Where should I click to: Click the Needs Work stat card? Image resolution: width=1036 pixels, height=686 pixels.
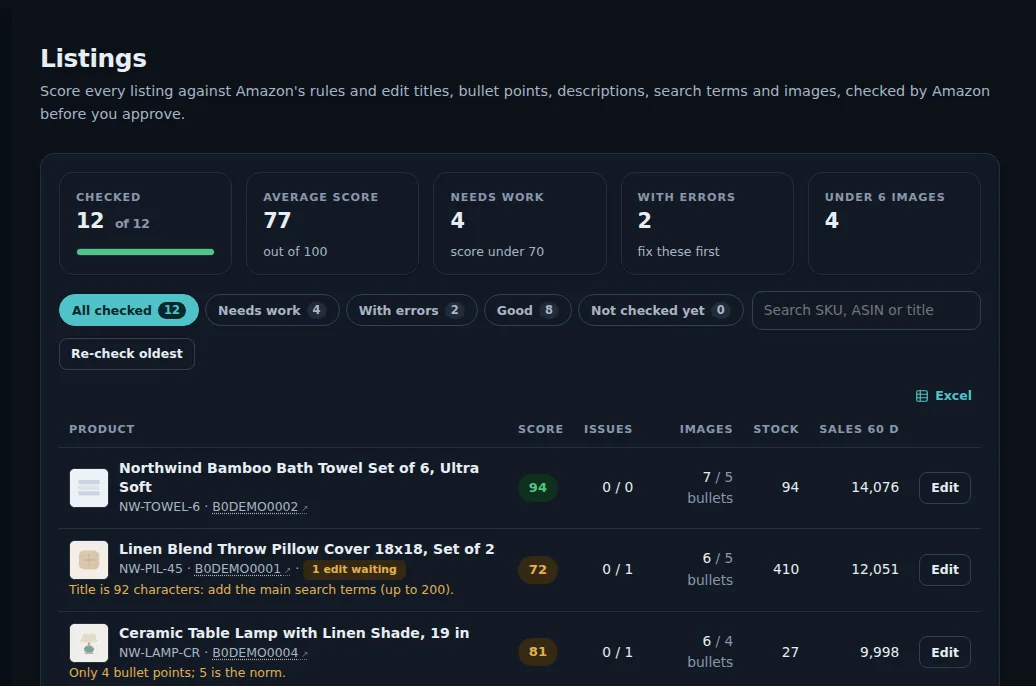pos(520,223)
